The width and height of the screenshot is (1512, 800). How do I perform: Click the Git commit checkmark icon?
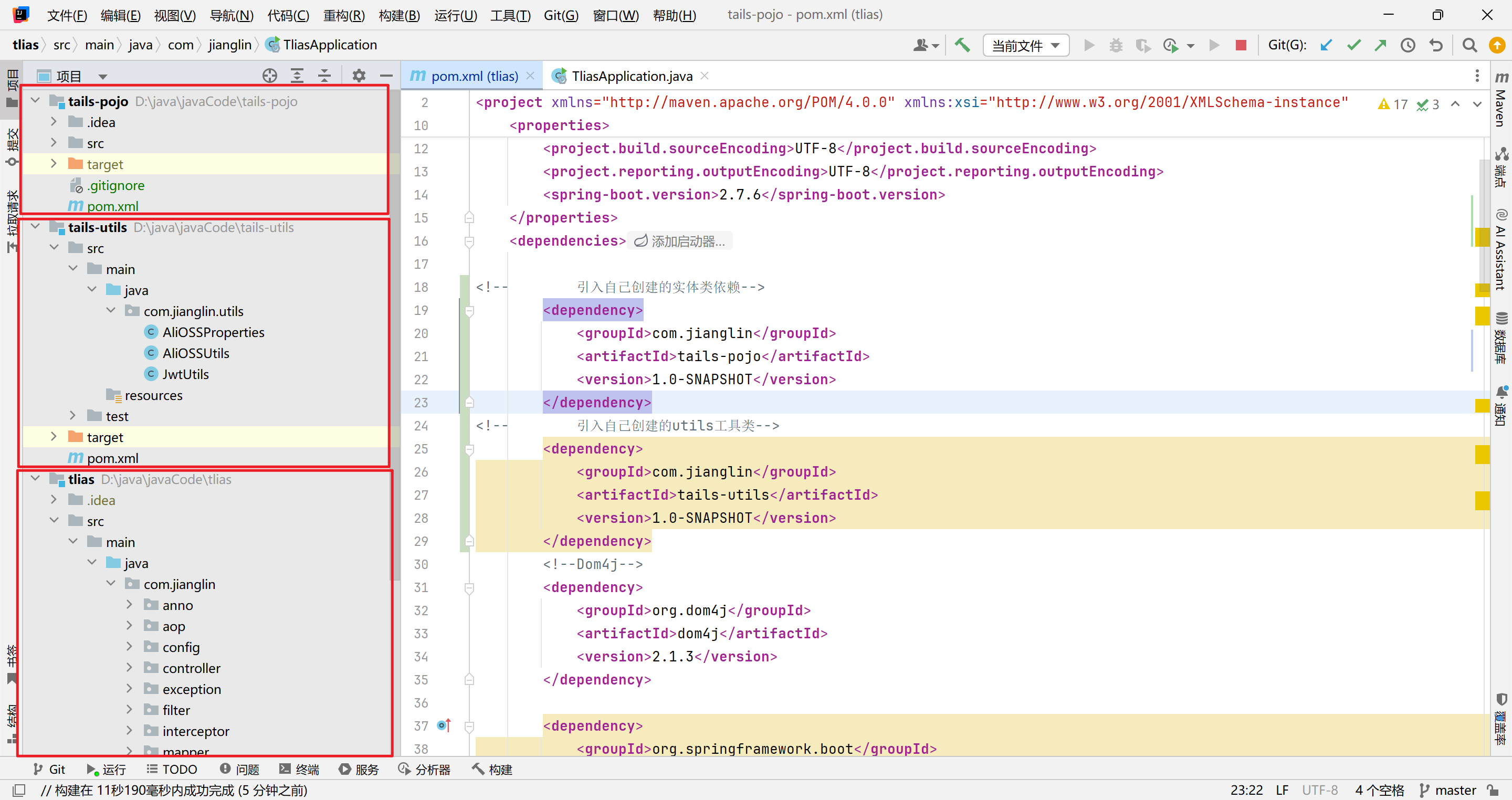point(1353,45)
